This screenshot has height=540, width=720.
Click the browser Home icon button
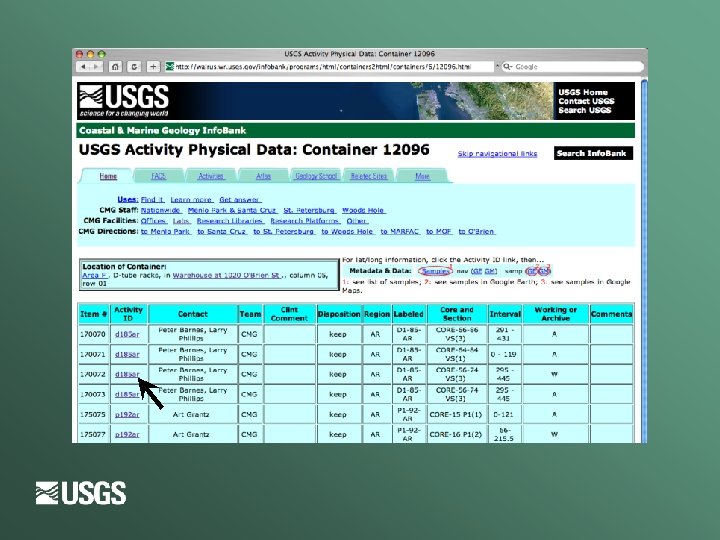[115, 67]
